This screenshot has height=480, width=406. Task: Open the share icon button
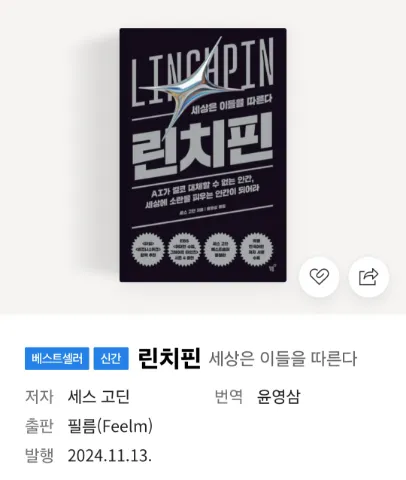point(369,277)
